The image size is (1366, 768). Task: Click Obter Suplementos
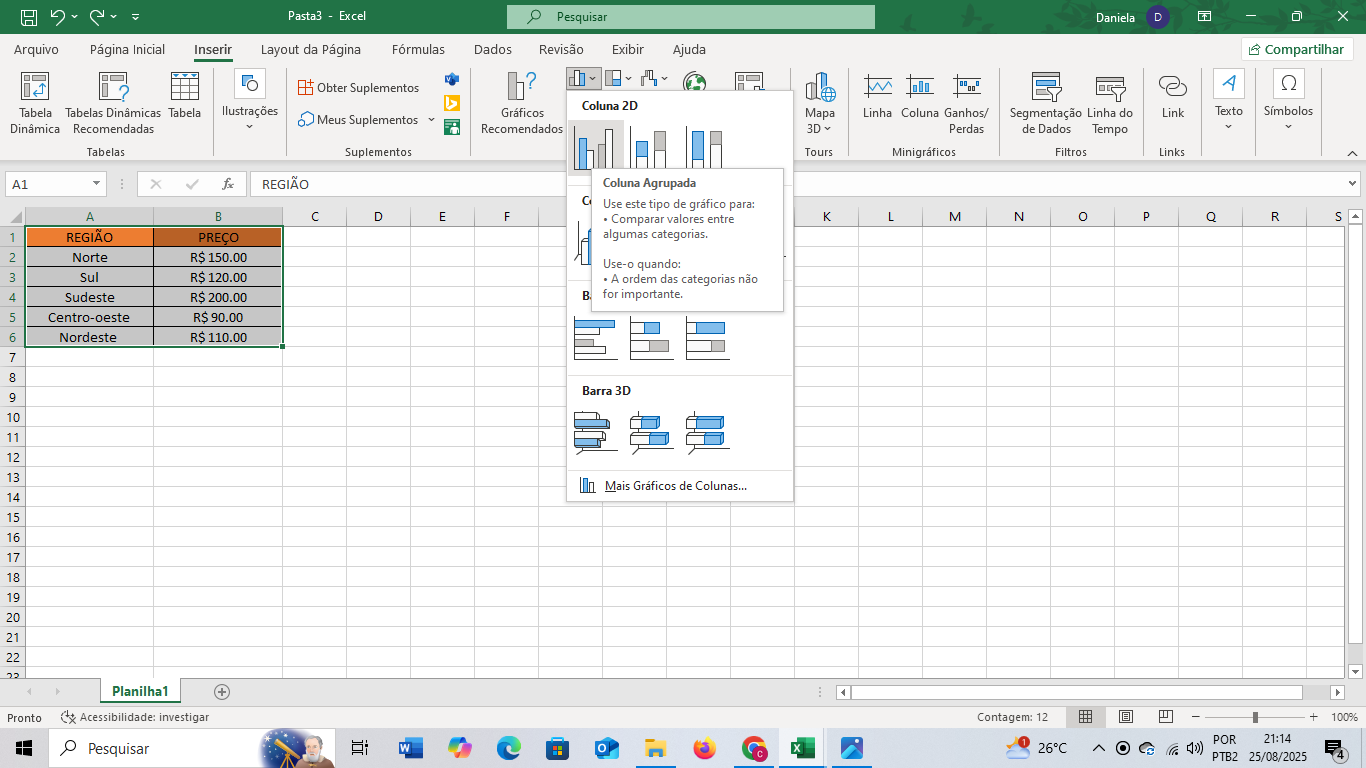(359, 88)
